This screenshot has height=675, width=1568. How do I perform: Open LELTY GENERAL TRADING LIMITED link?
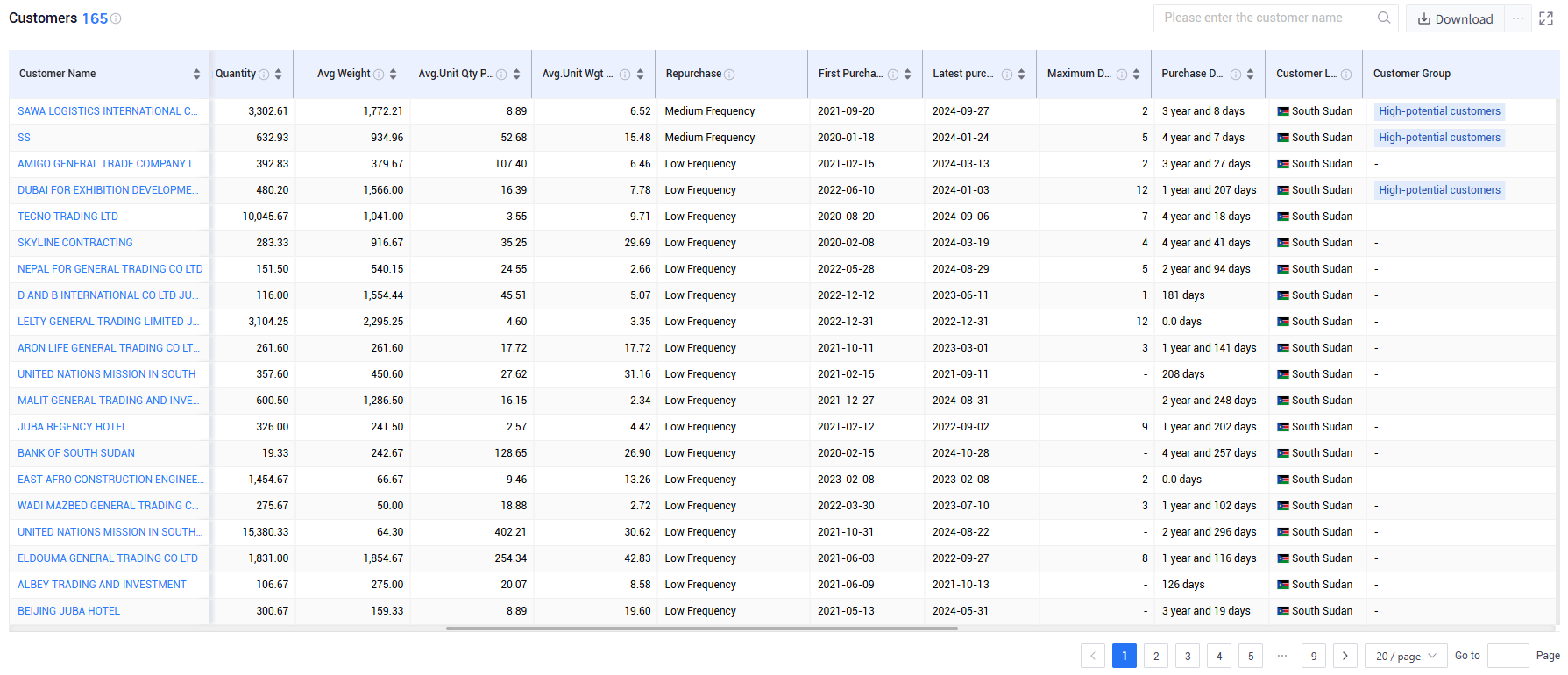109,322
